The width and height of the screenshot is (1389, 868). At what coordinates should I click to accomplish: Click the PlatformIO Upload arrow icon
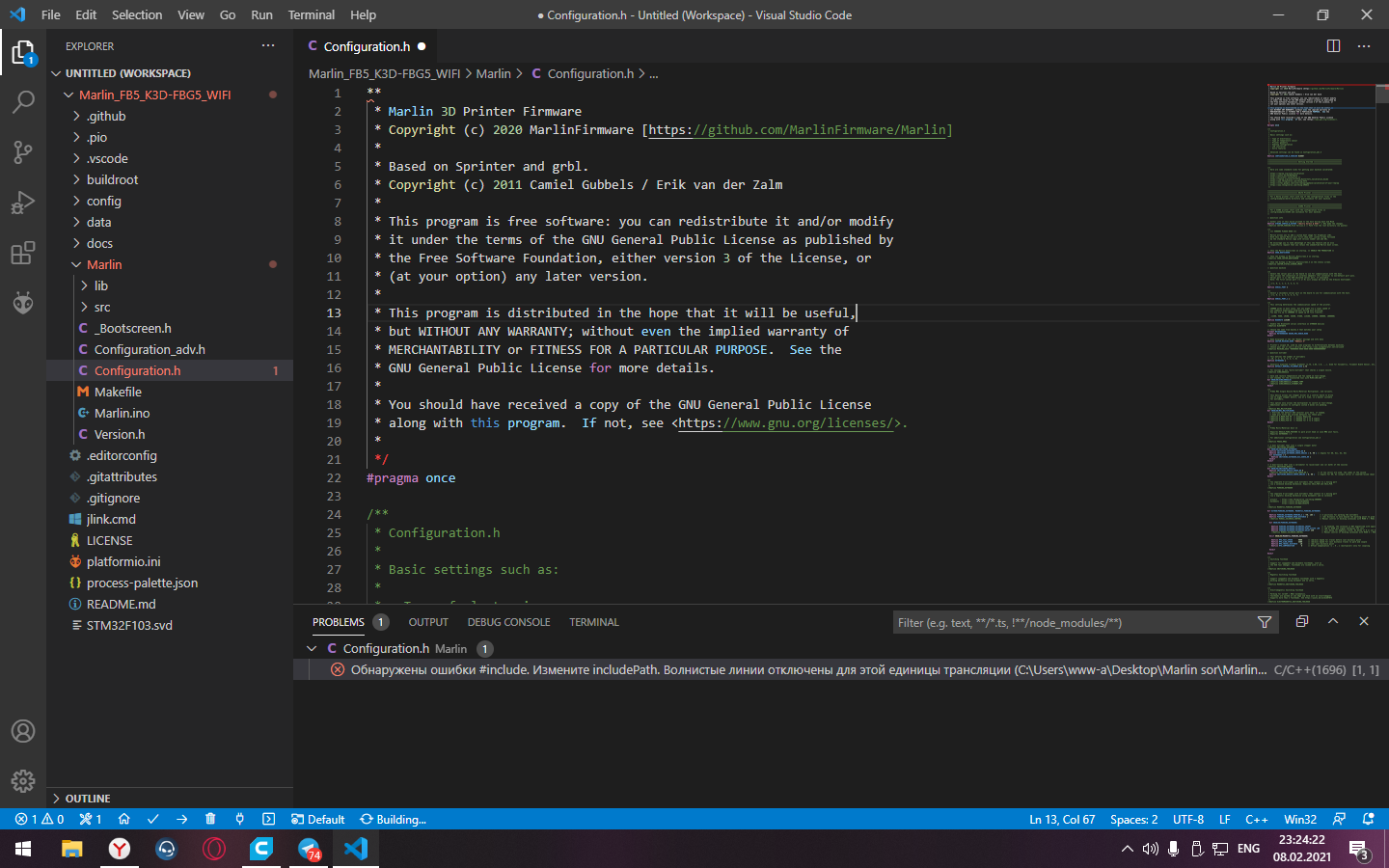[x=181, y=819]
